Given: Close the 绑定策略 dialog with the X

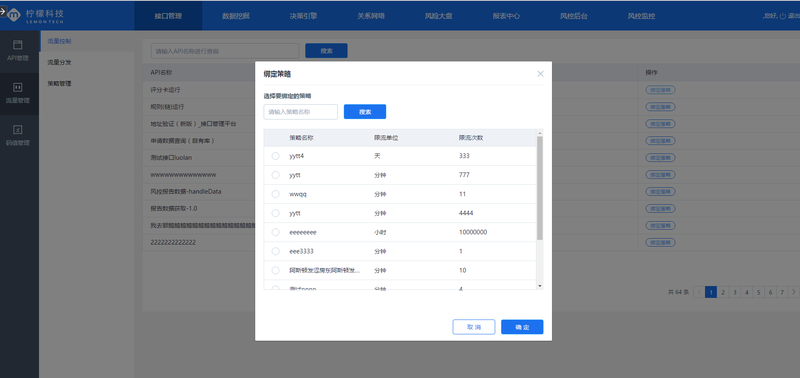Looking at the screenshot, I should point(540,73).
